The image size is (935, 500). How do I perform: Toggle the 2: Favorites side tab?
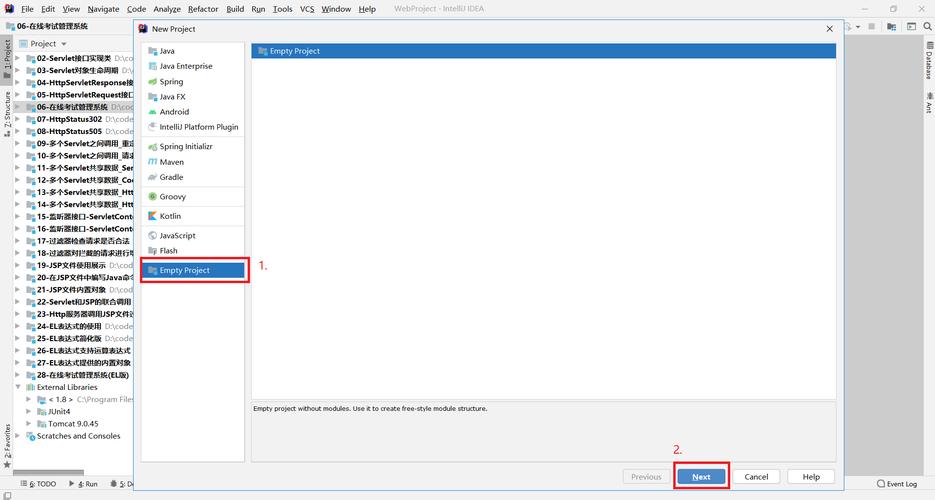[x=7, y=446]
